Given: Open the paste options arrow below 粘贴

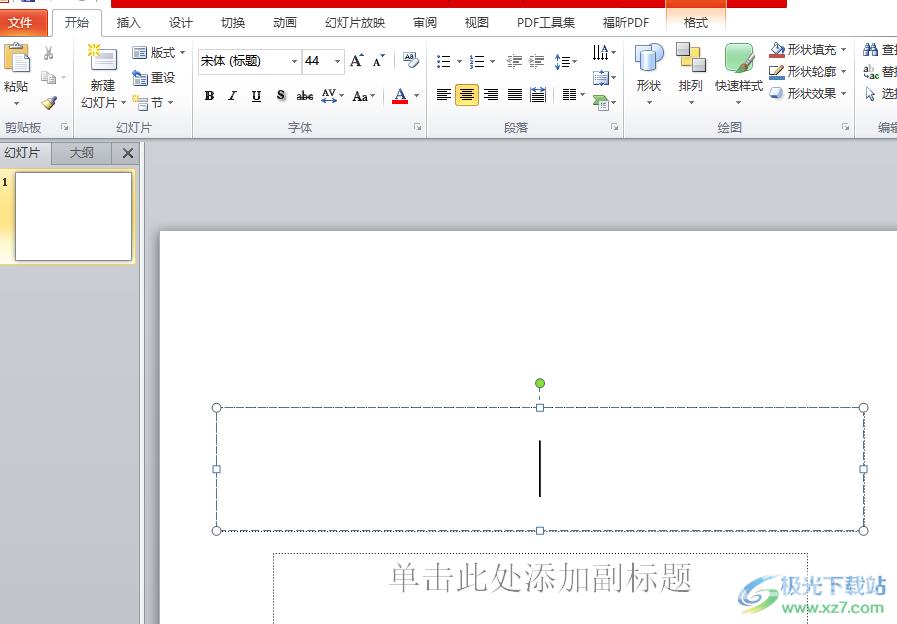Looking at the screenshot, I should (16, 104).
